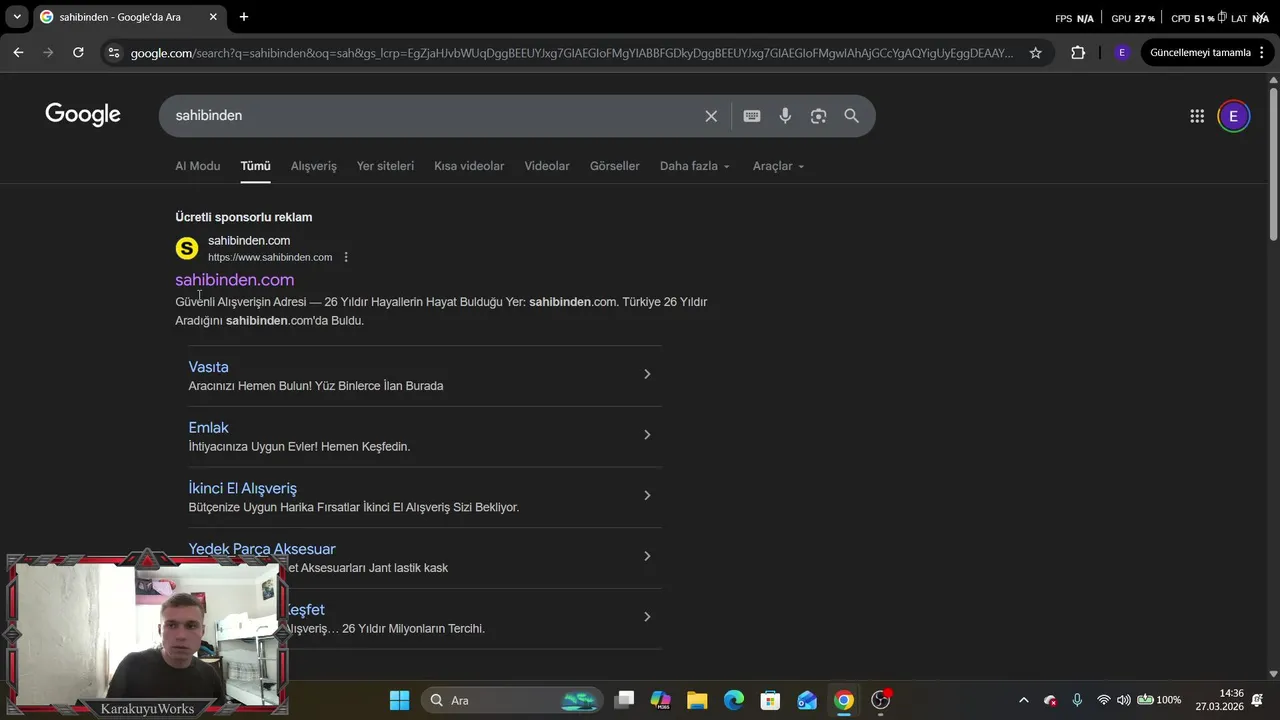Open the three-dot menu beside sahibinden.com ad
1280x720 pixels.
pos(346,257)
